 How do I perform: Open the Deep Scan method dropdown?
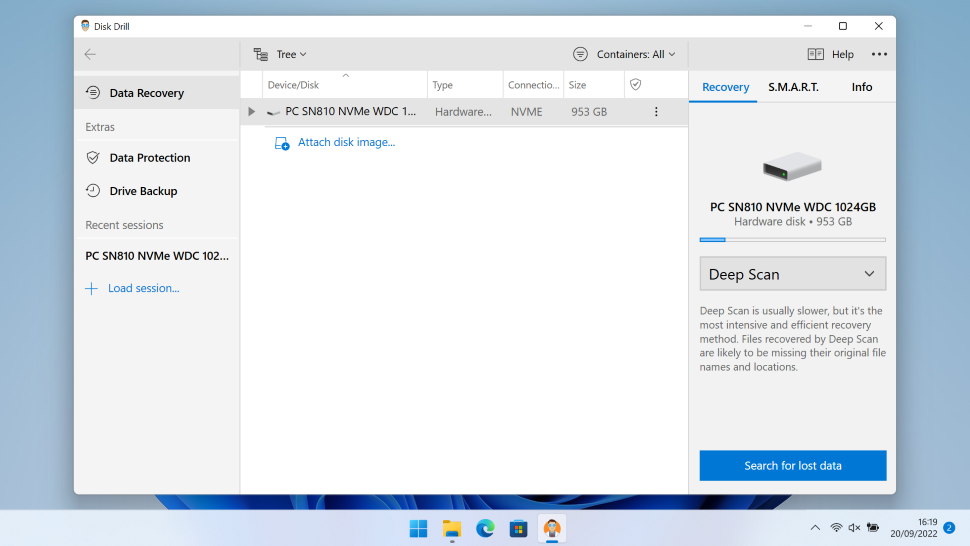tap(792, 274)
